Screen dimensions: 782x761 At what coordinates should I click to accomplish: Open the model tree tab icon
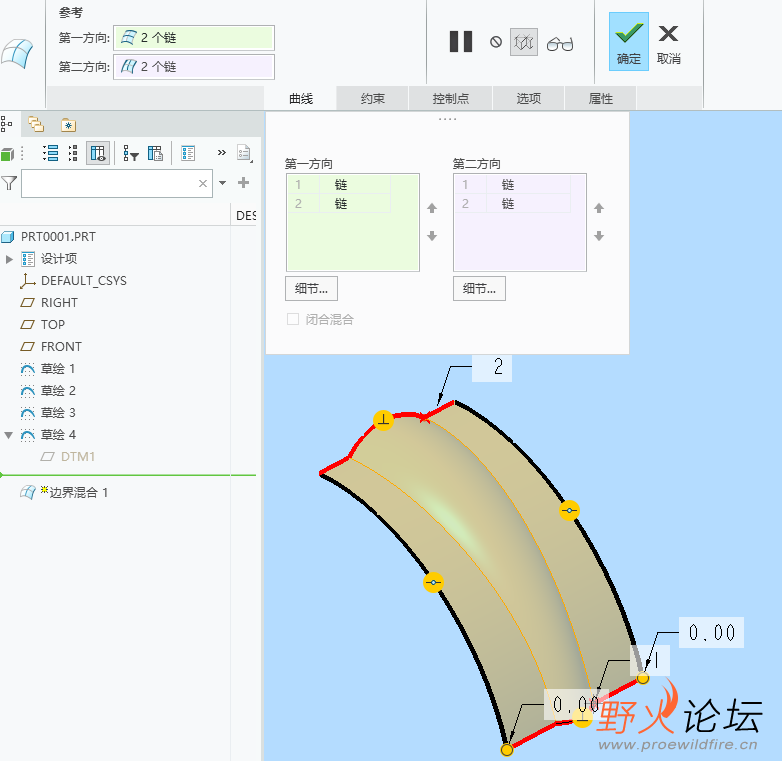click(x=6, y=124)
